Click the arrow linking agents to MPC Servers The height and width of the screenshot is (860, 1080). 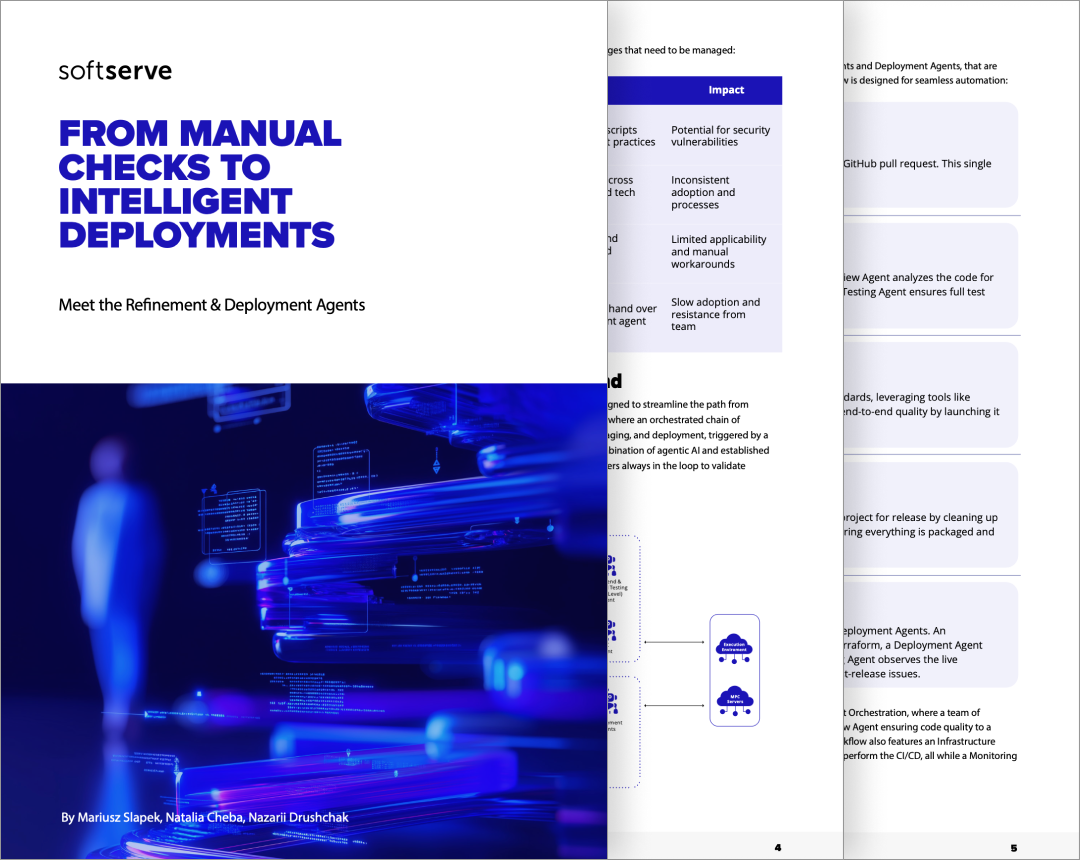676,705
